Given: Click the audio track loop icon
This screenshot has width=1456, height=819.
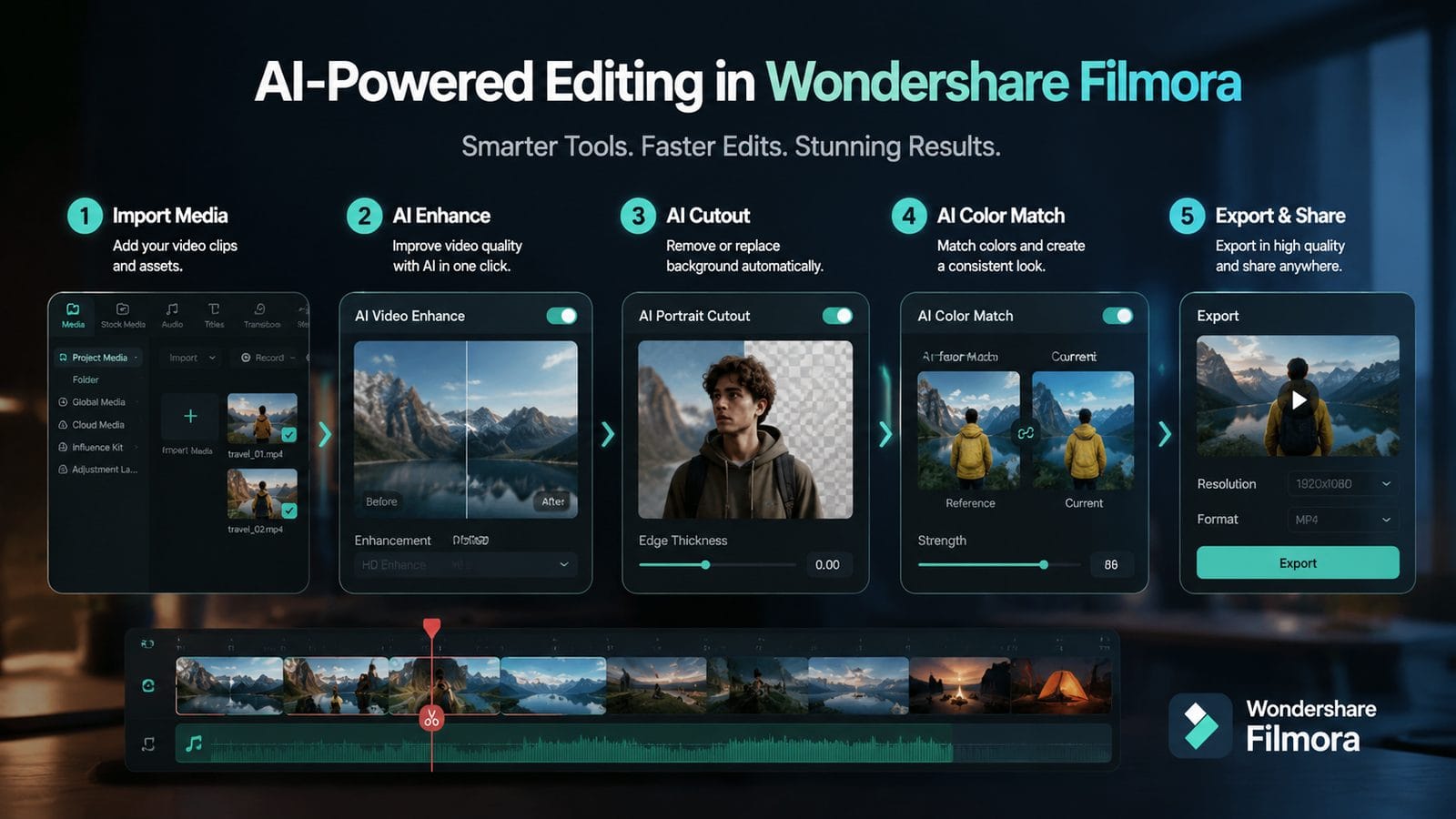Looking at the screenshot, I should tap(148, 744).
